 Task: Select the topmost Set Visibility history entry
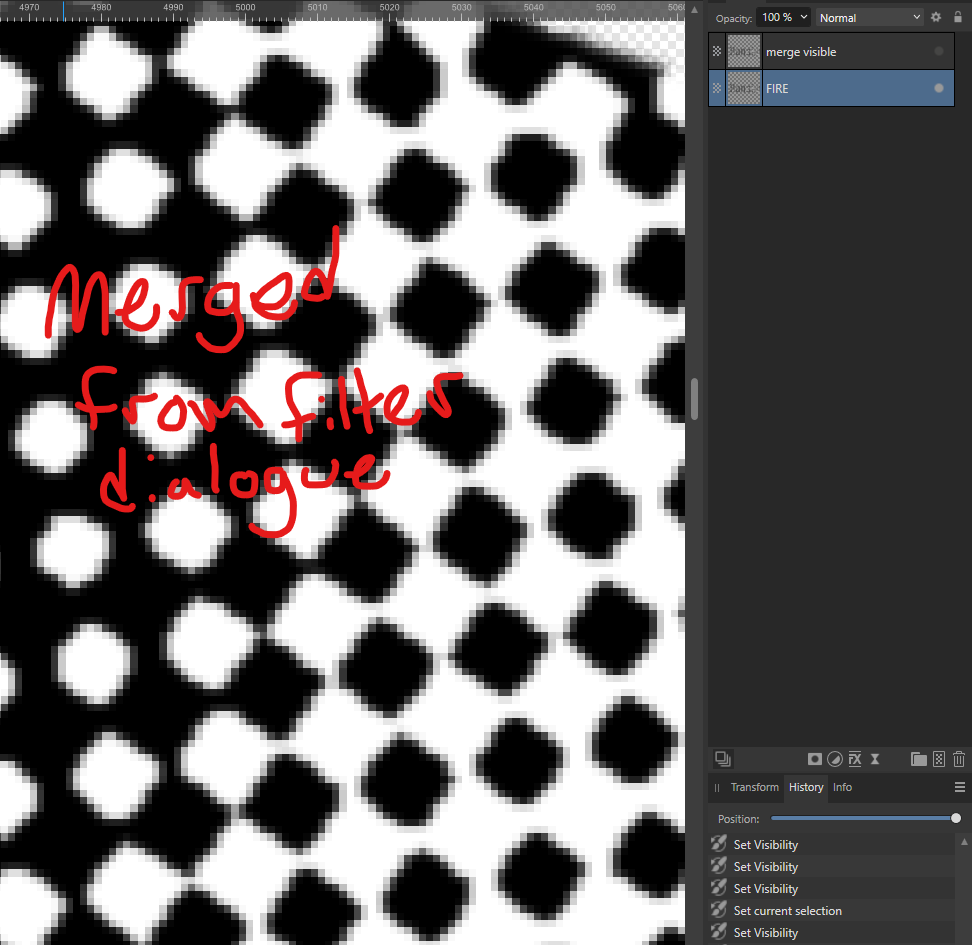pos(833,845)
